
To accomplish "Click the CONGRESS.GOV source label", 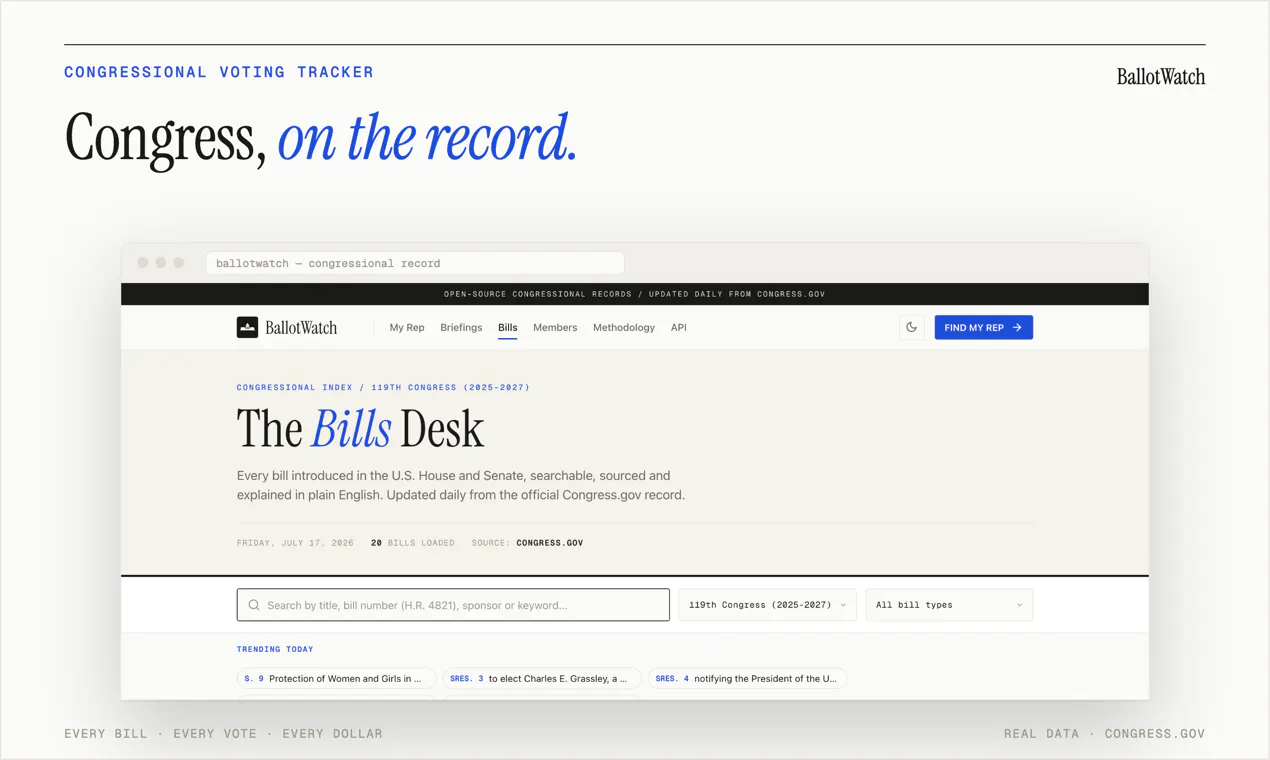I will [549, 543].
